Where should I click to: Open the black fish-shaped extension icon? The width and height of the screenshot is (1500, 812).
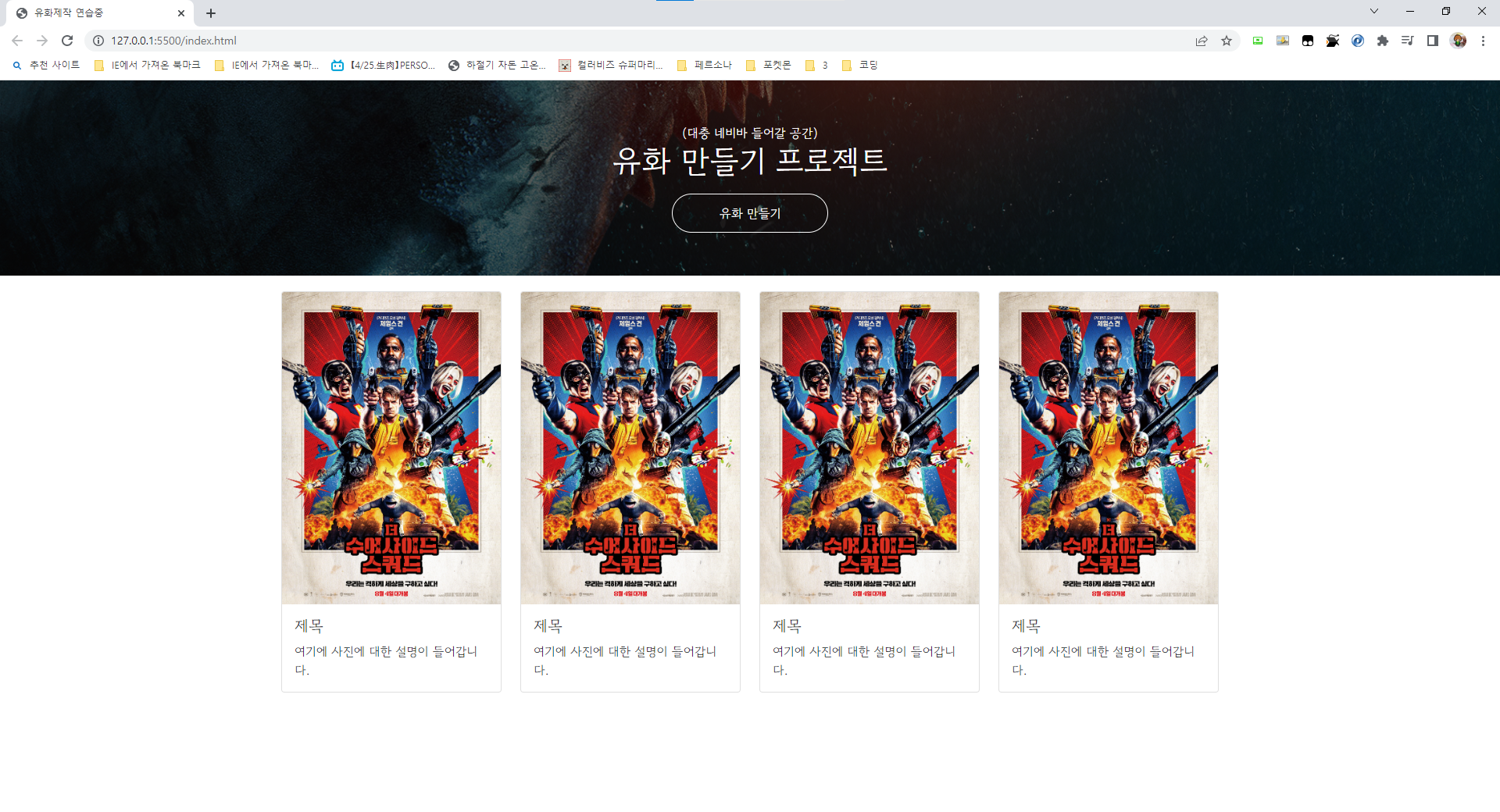pos(1333,41)
